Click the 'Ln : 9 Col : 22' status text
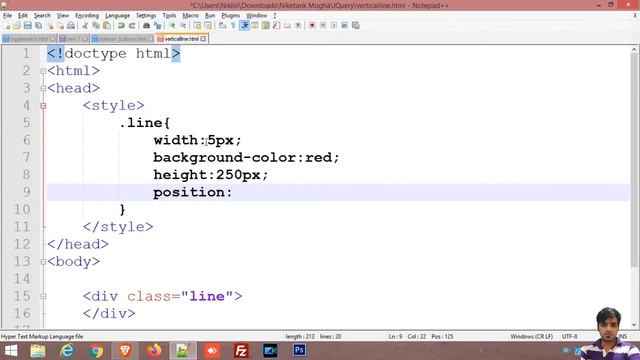640x360 pixels. 407,337
